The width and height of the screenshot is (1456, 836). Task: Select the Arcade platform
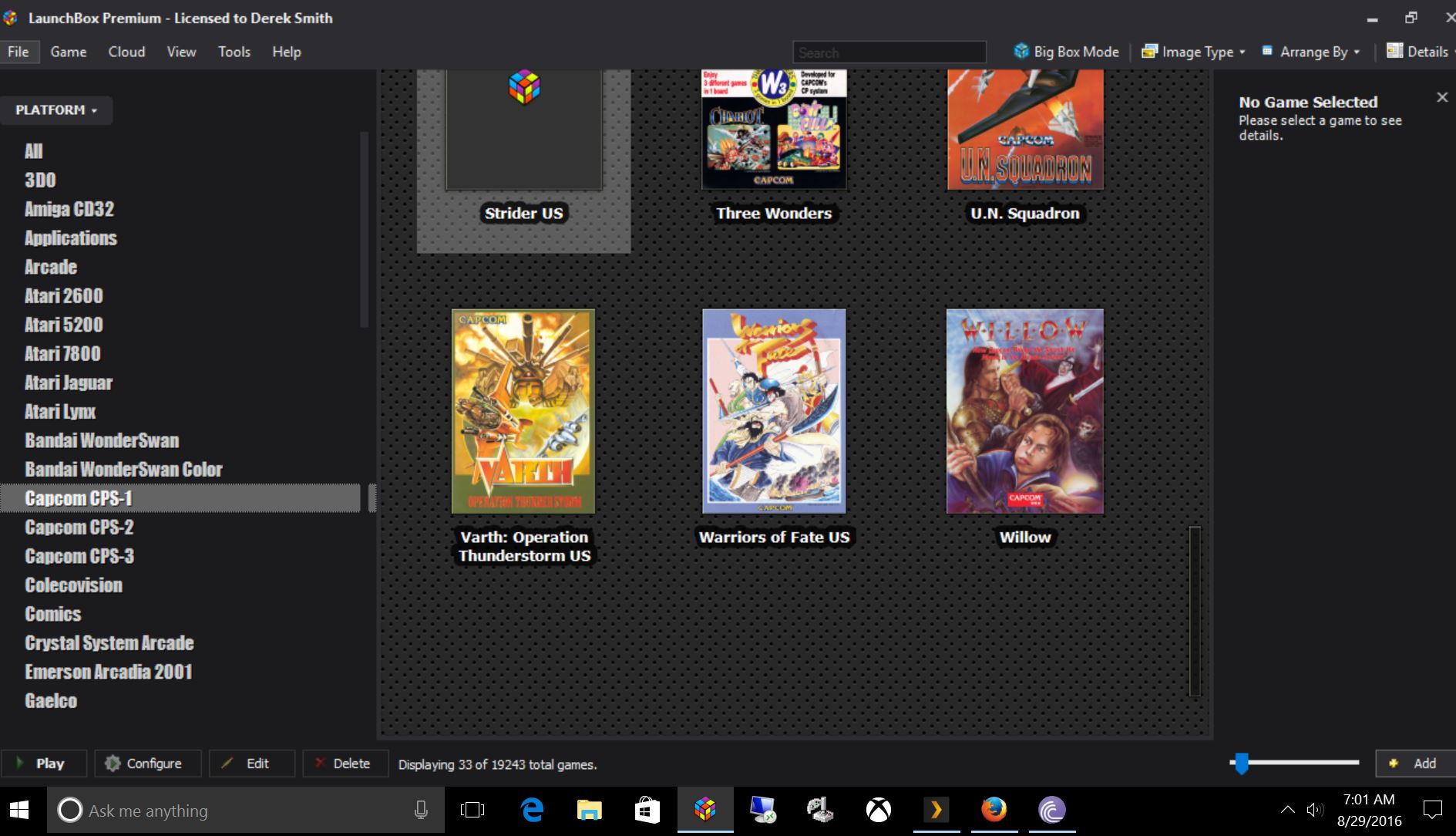[51, 267]
